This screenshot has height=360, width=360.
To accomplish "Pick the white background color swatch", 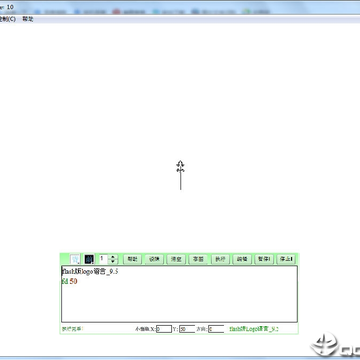I will 75,259.
